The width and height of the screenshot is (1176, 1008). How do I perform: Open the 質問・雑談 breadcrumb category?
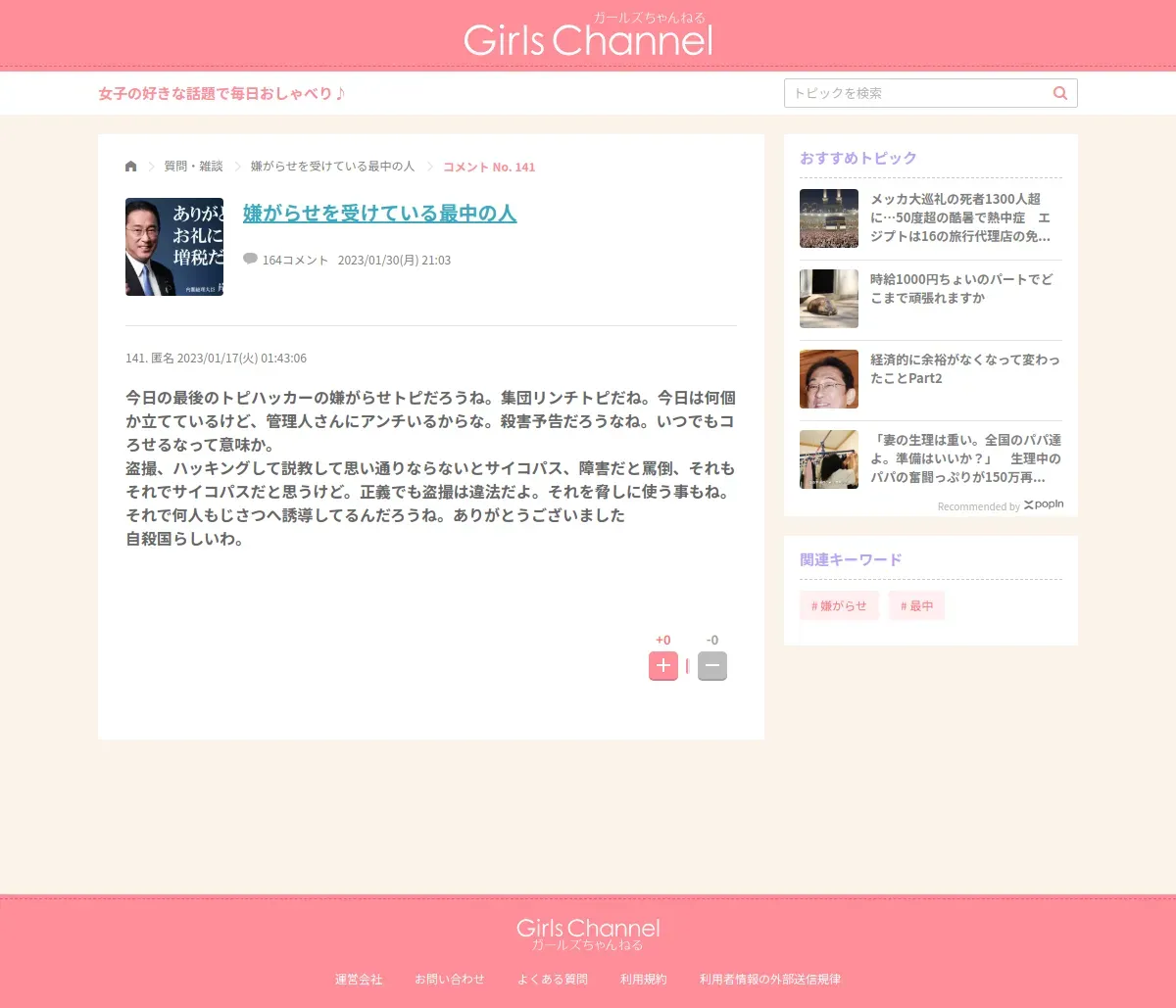193,167
